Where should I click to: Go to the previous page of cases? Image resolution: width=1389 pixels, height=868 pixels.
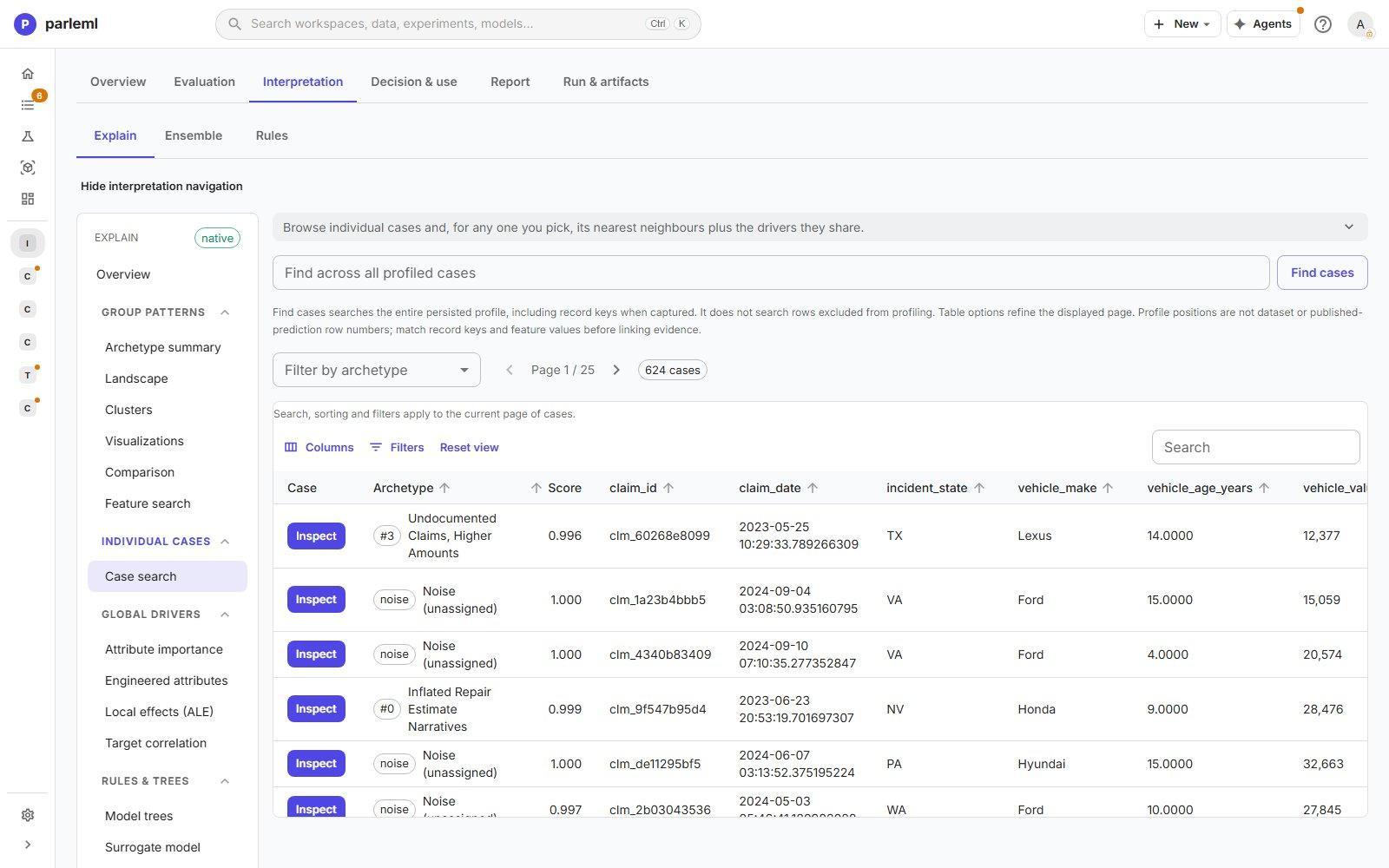coord(510,370)
